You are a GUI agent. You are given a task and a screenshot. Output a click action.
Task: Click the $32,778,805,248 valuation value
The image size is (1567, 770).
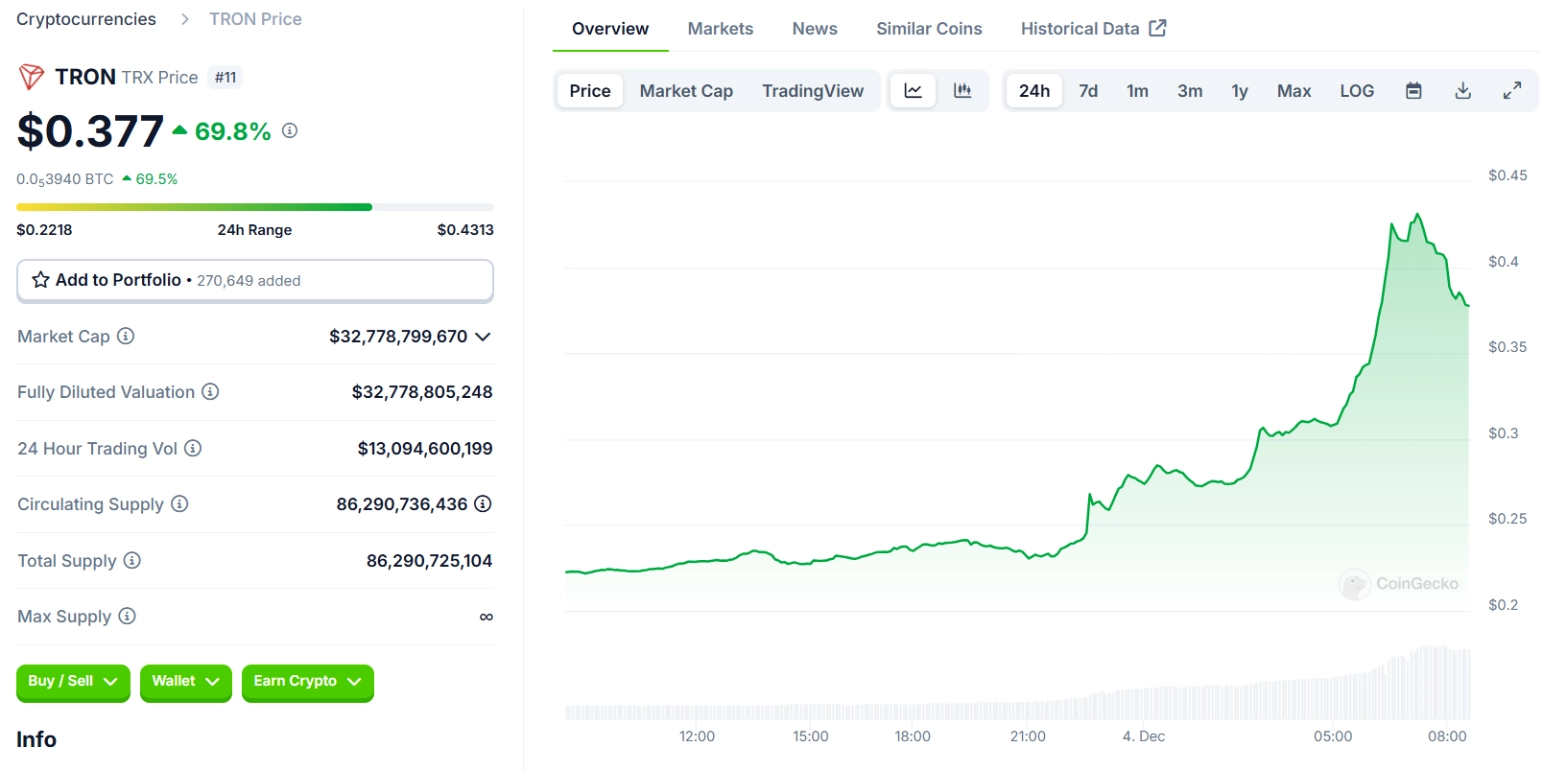pyautogui.click(x=422, y=392)
